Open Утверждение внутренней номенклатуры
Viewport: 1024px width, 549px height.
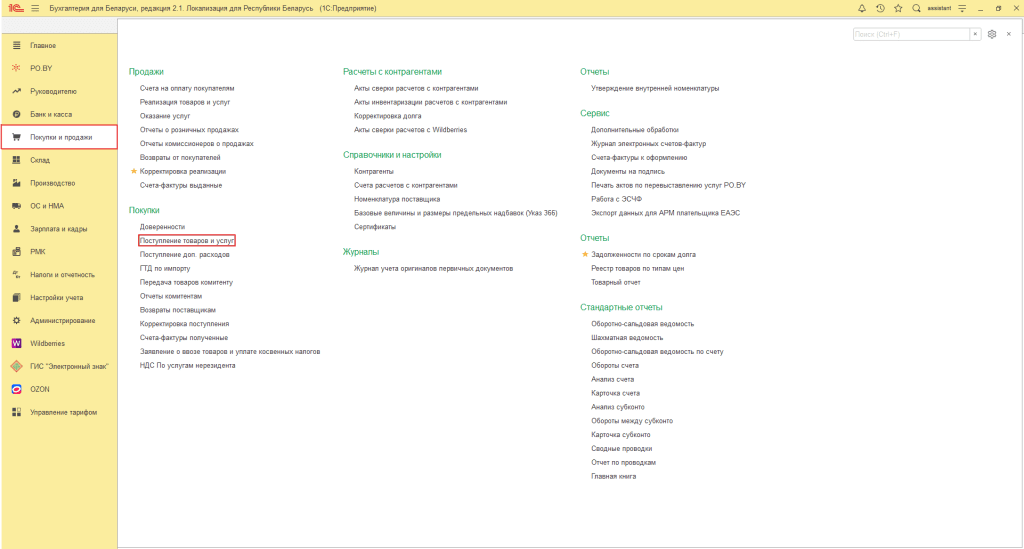click(x=655, y=88)
